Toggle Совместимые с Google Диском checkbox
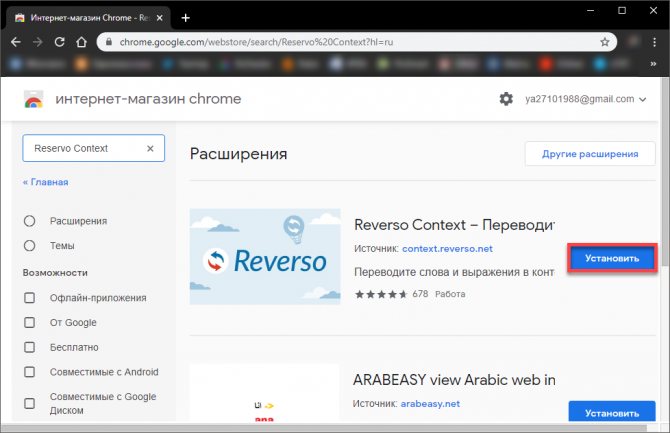 [29, 403]
